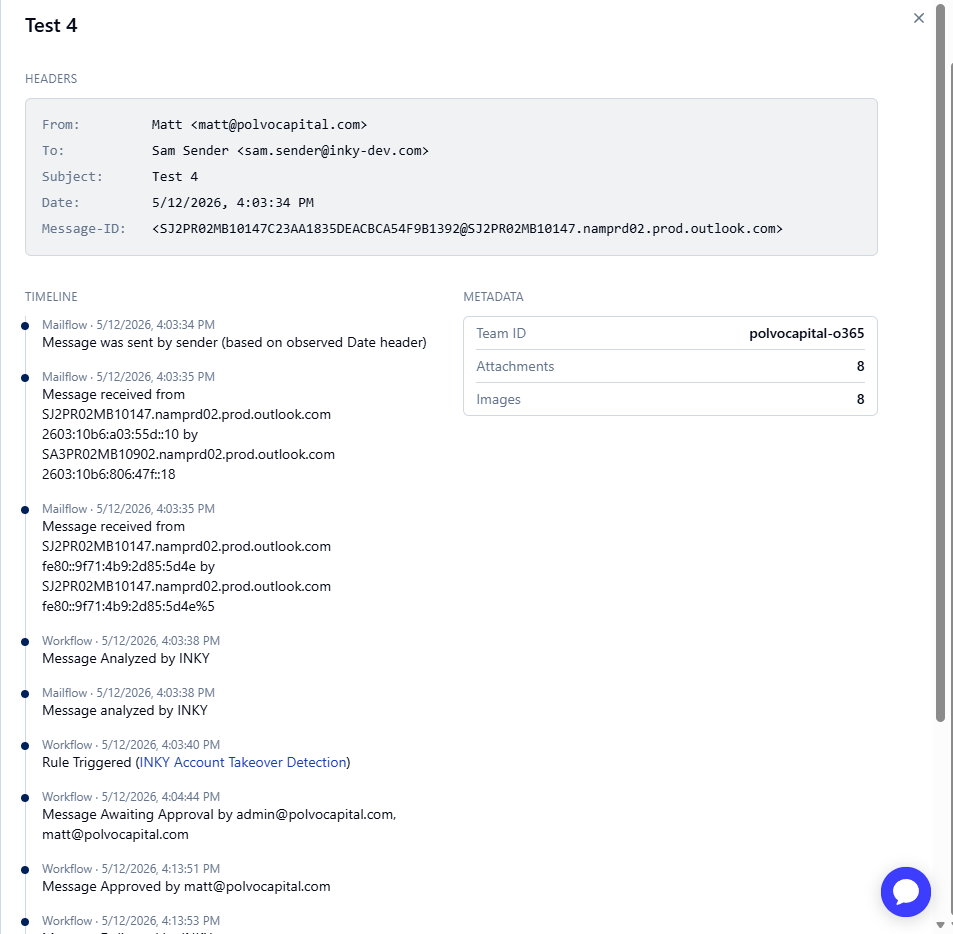Screen dimensions: 953x934
Task: Click the Message-ID header value
Action: (467, 228)
